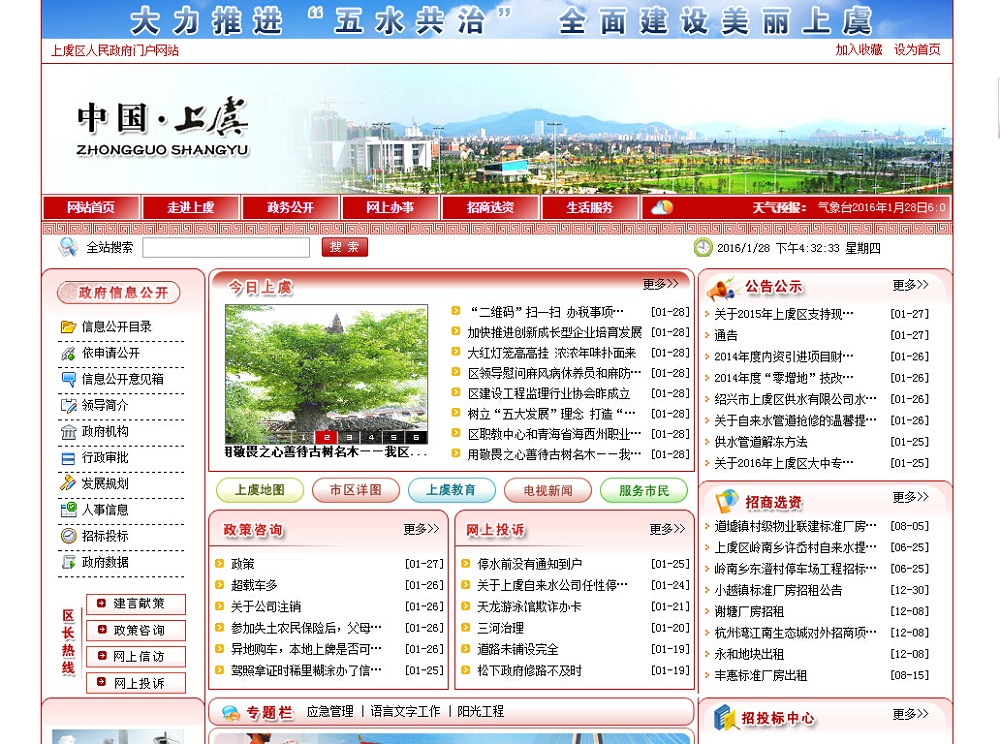Jump to slide 4 in photo carousel
The width and height of the screenshot is (1000, 744).
pos(370,437)
